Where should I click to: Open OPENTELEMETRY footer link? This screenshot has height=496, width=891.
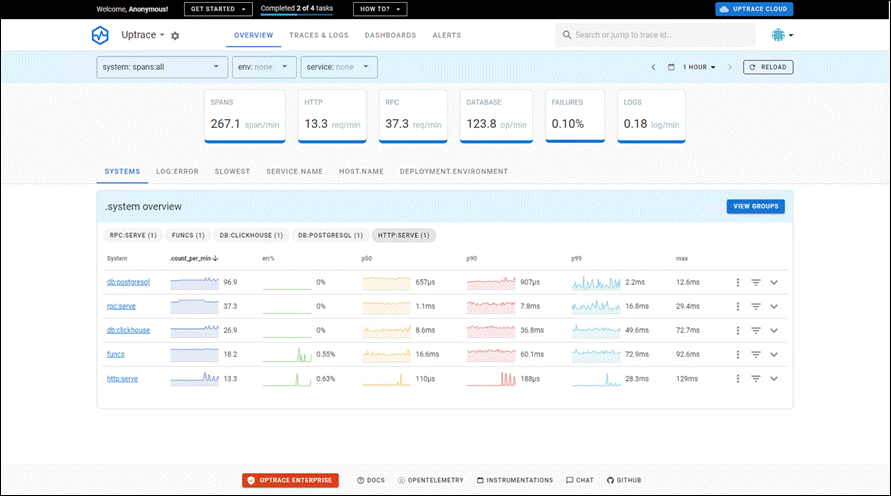[x=431, y=480]
